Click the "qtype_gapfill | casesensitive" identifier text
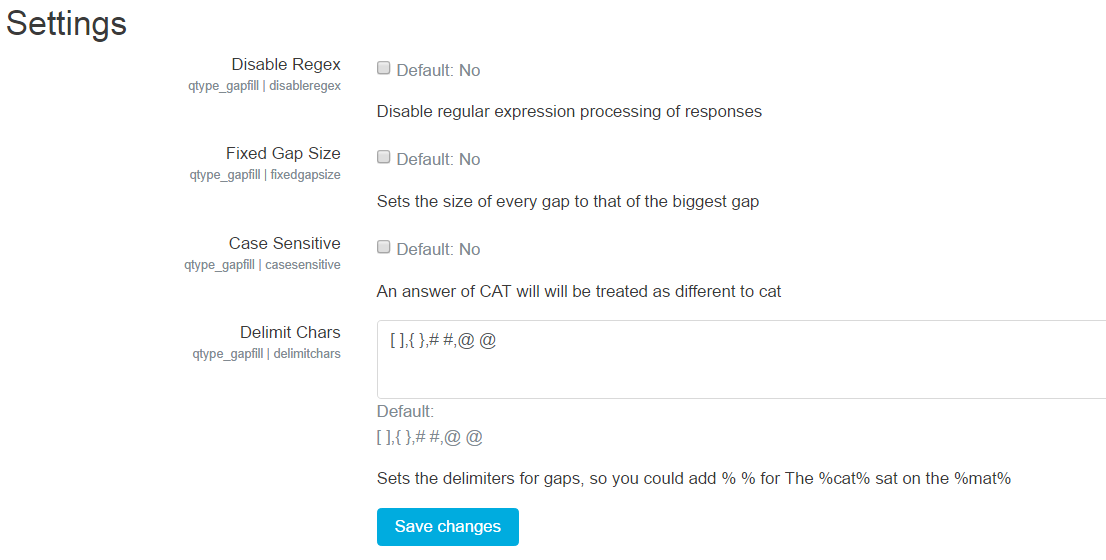 coord(262,265)
